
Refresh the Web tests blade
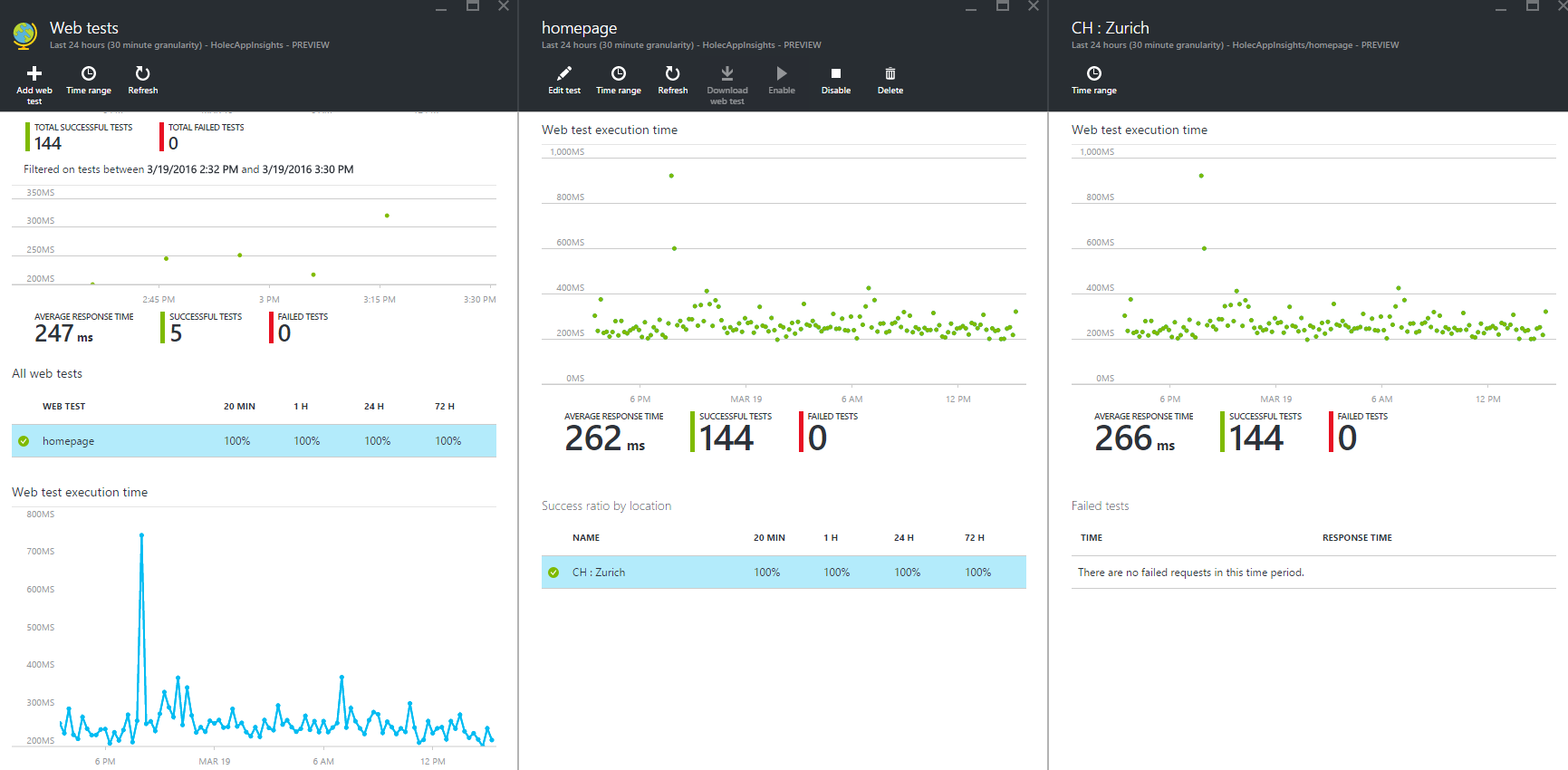142,81
